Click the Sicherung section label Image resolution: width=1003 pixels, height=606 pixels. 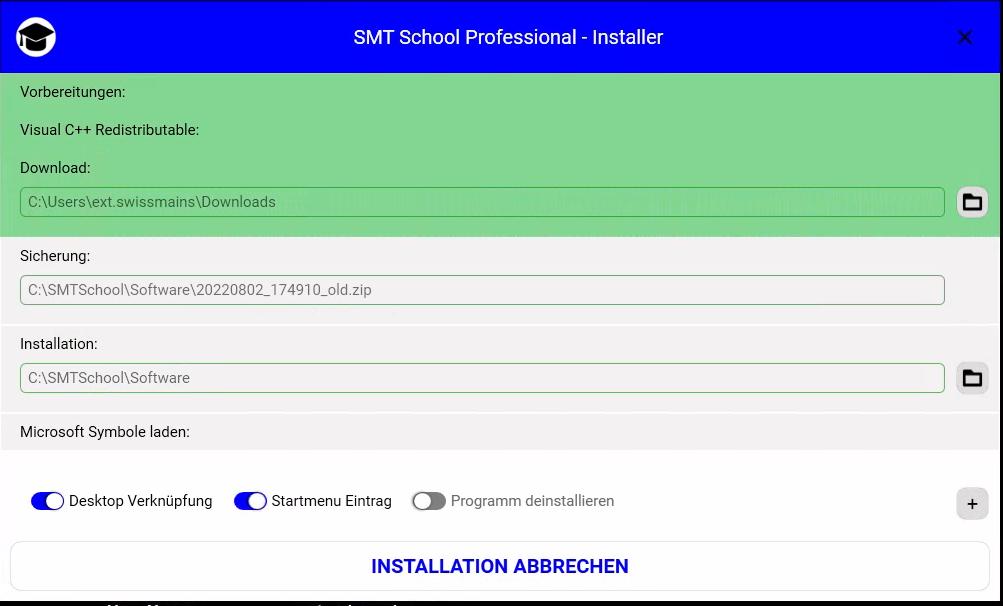(55, 256)
